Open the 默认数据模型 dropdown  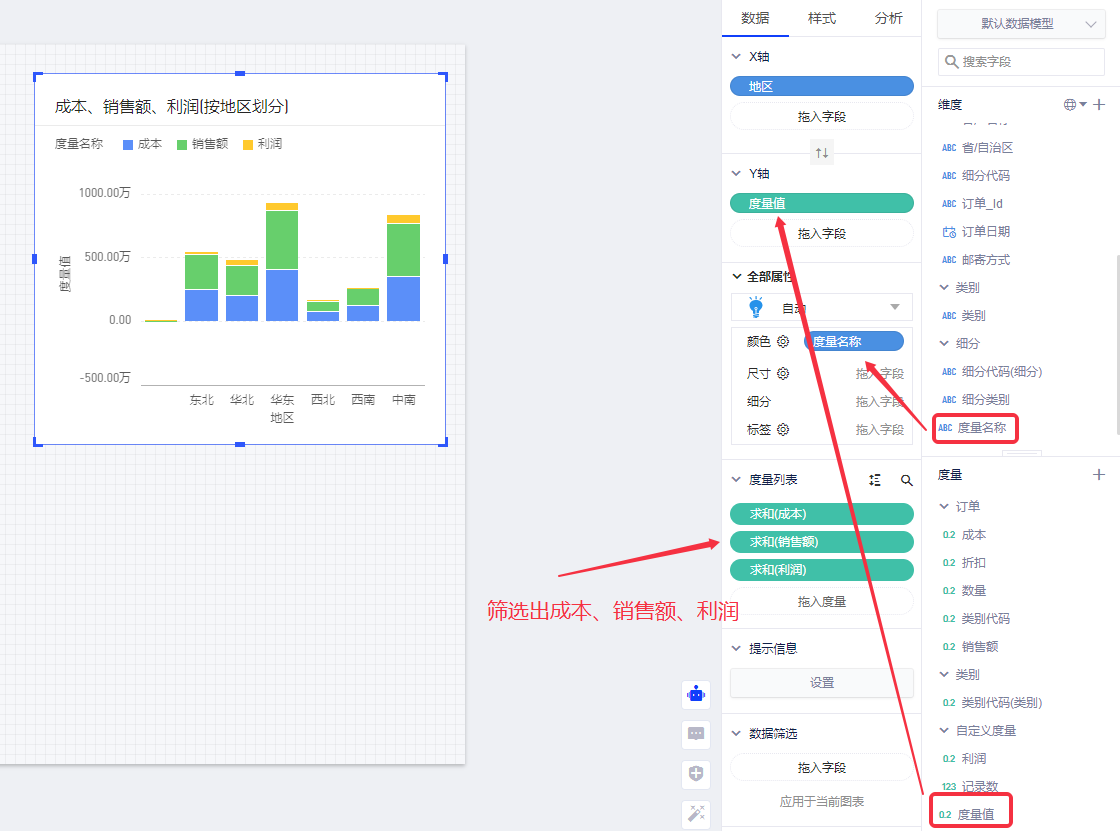(1021, 24)
